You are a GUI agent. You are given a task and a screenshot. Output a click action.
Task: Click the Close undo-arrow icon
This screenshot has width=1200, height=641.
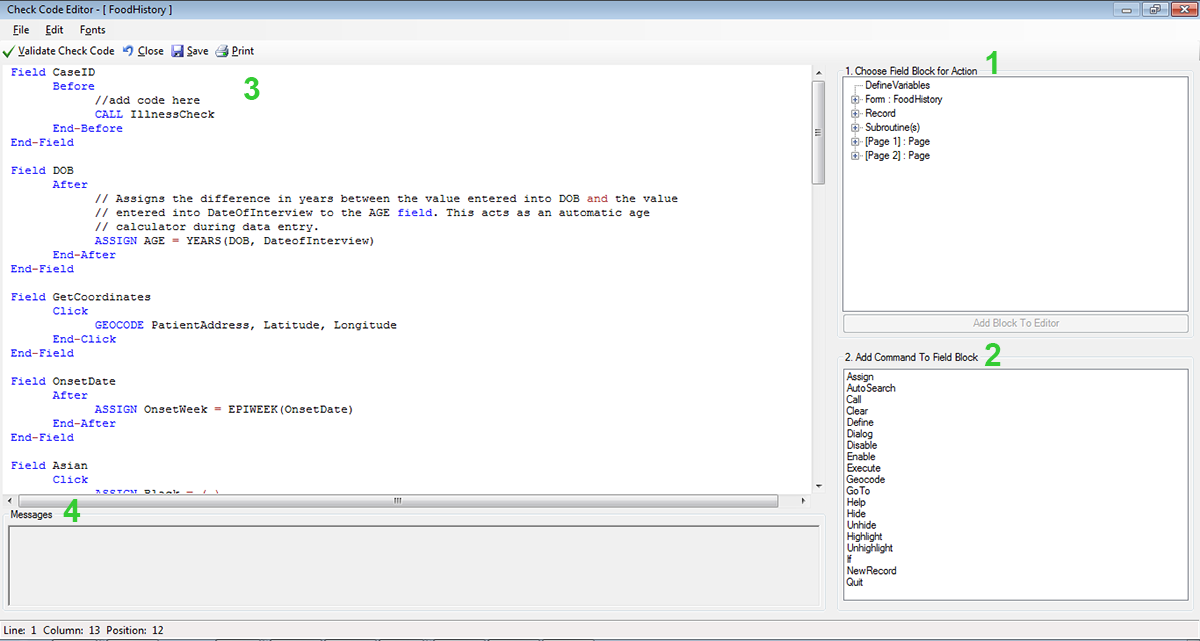[128, 51]
